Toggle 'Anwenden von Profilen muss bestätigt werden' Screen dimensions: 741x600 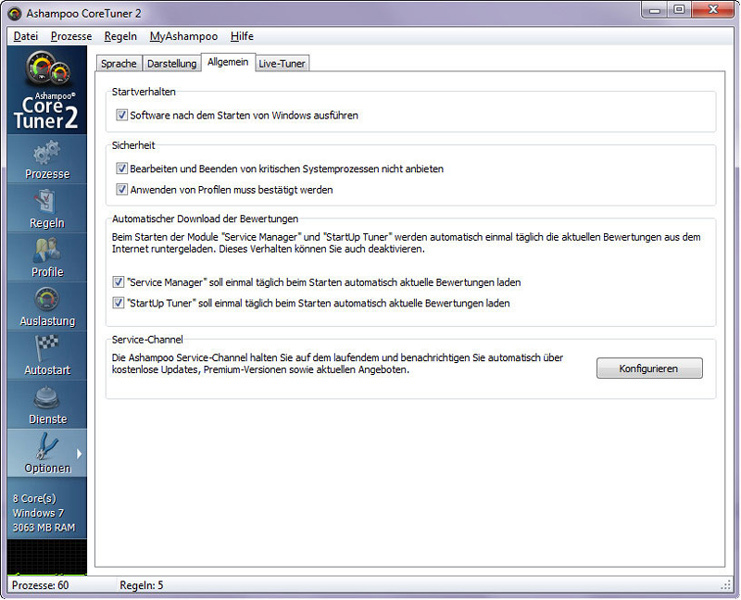121,189
